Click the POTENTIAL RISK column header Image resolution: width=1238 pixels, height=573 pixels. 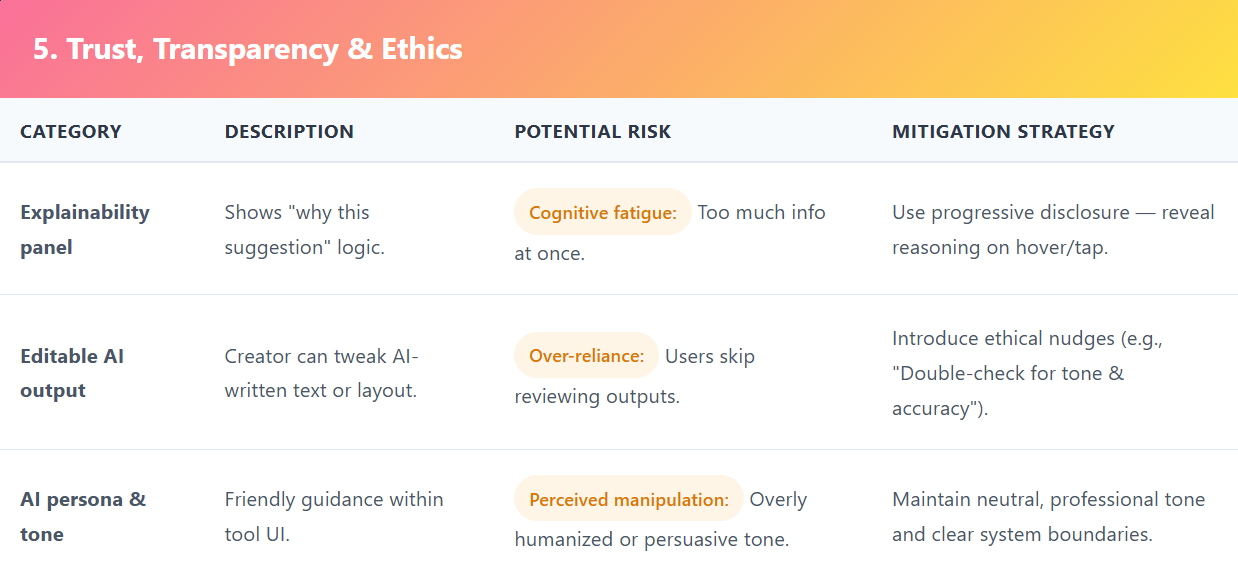point(592,131)
